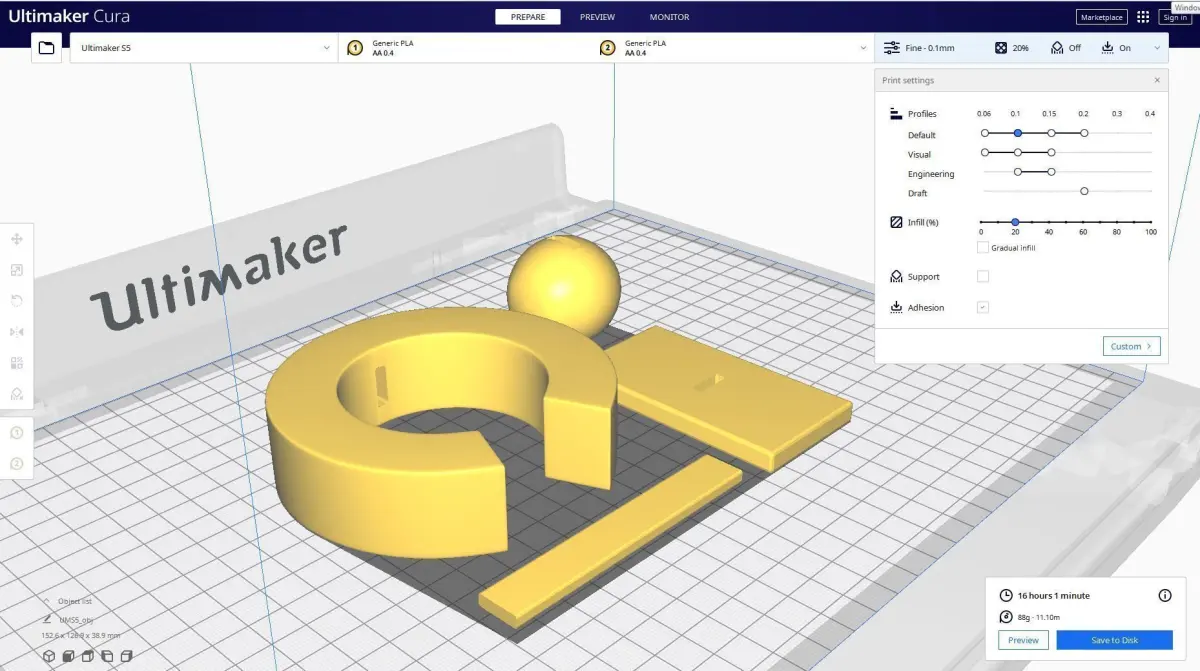Select the Support Blocker tool

16,394
